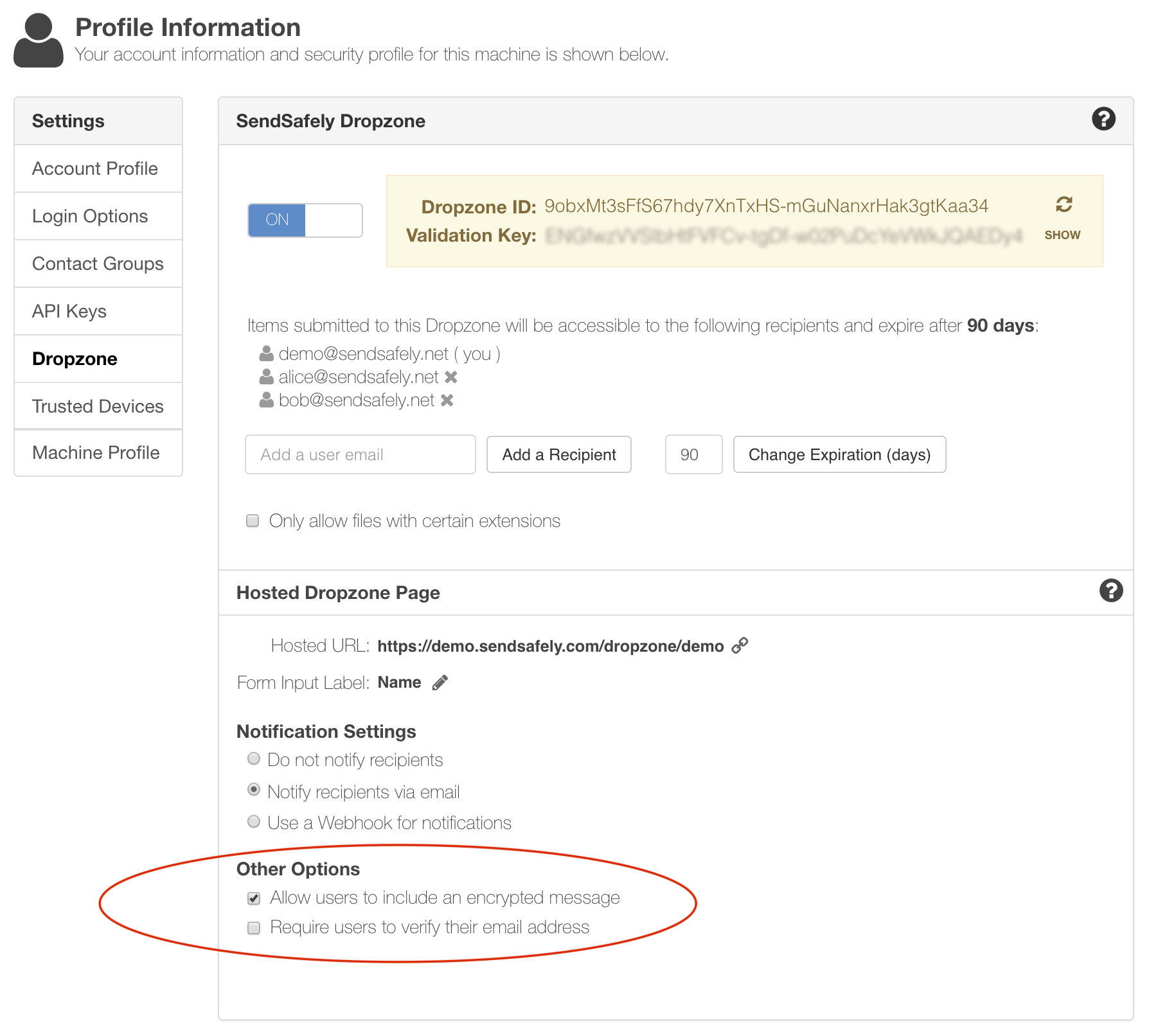Open API Keys settings
This screenshot has height=1036, width=1149.
coord(98,311)
